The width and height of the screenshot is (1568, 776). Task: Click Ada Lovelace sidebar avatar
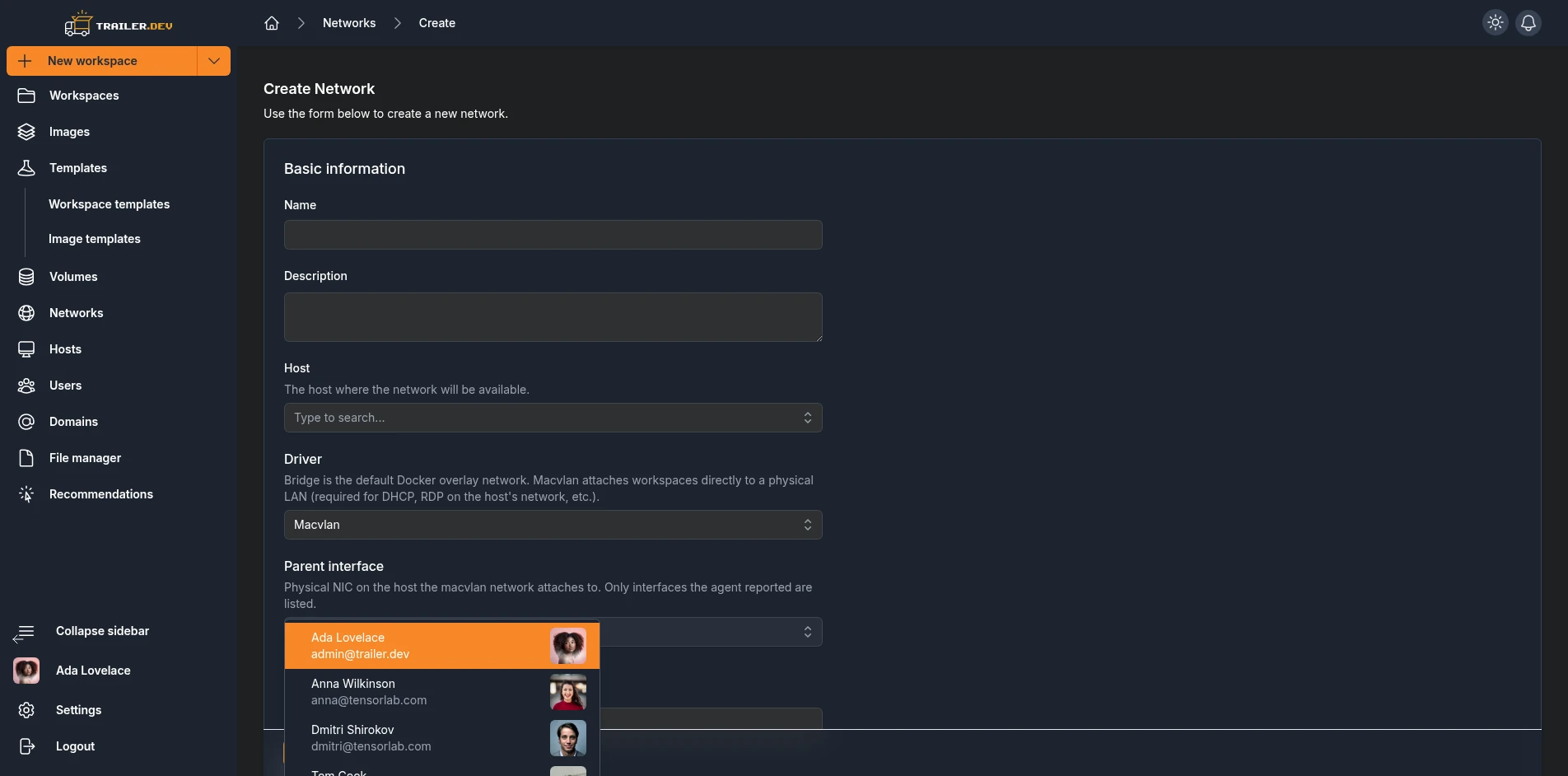(26, 671)
